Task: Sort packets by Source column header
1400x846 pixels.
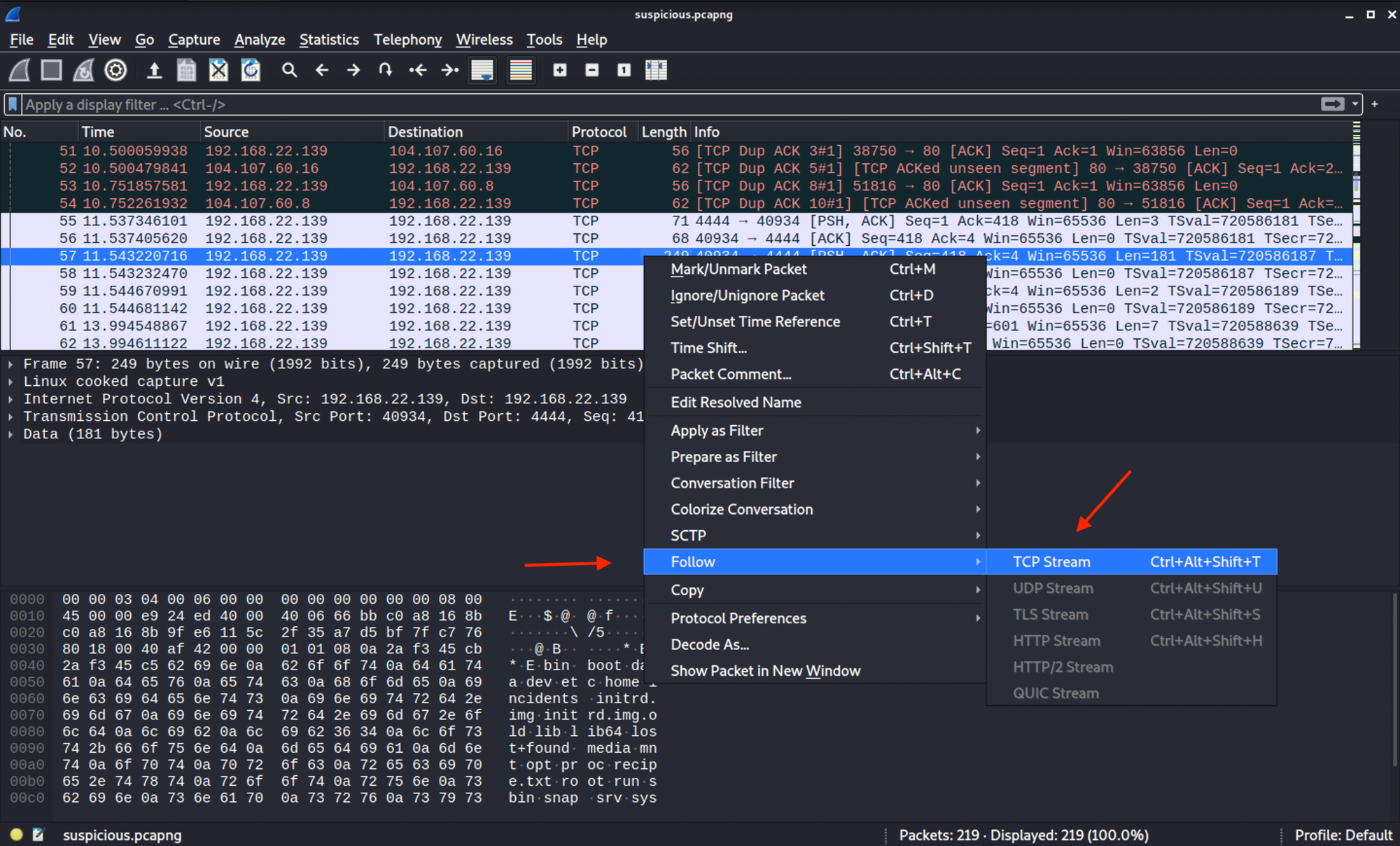Action: 293,132
